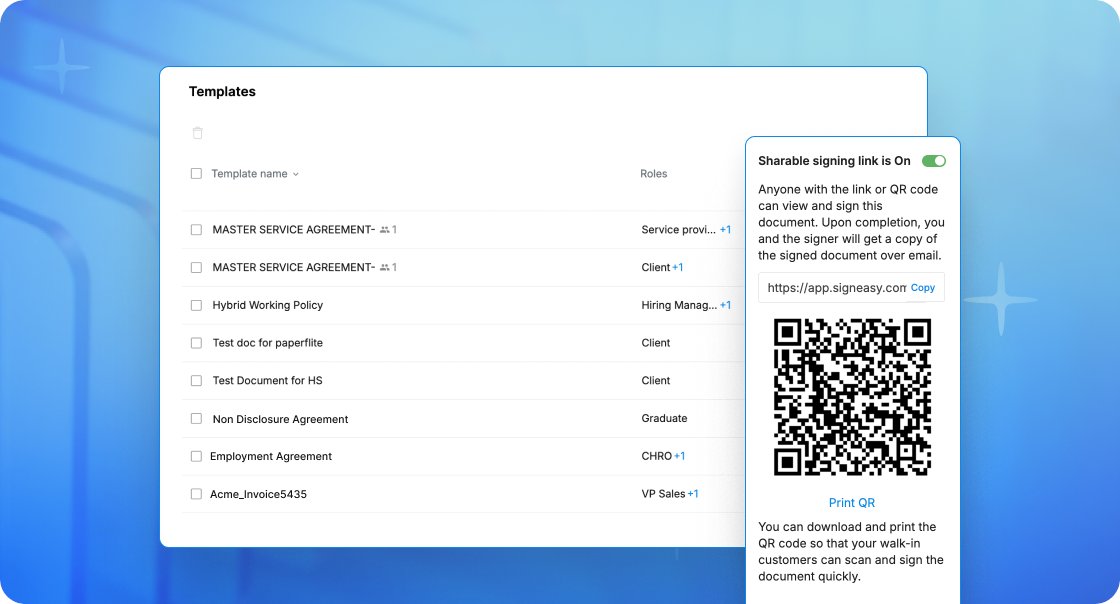Click the QR code image
1120x604 pixels.
click(x=852, y=397)
